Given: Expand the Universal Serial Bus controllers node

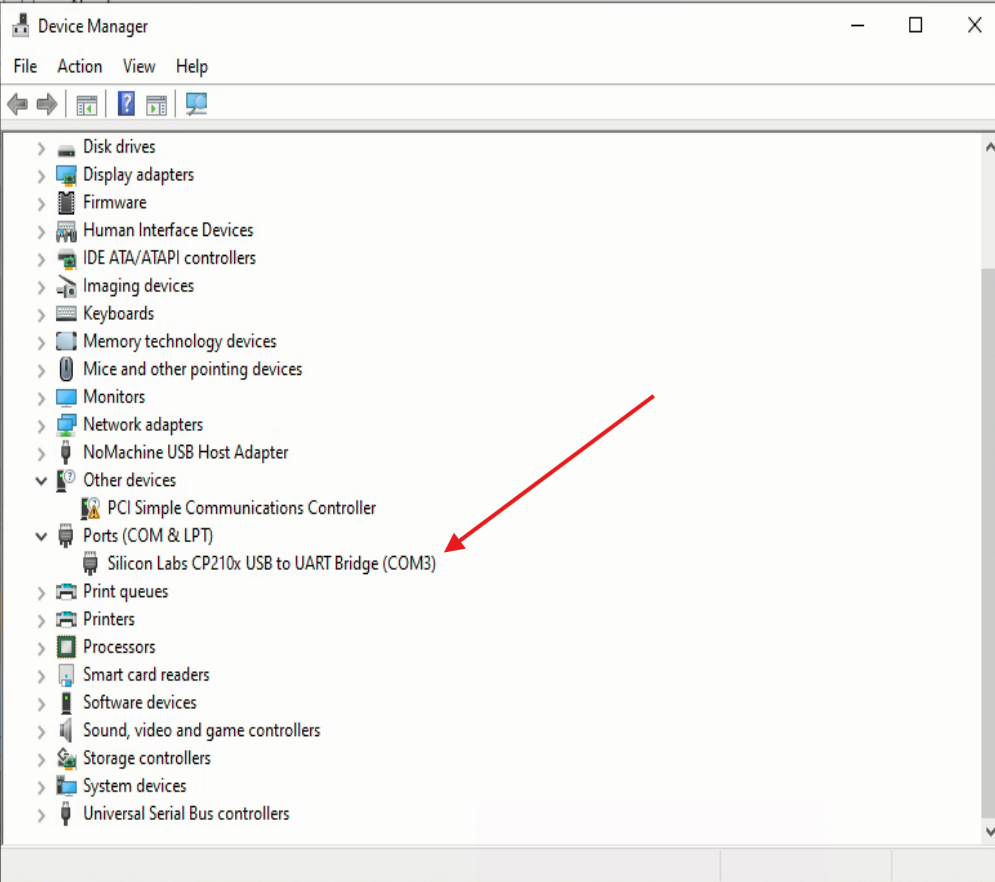Looking at the screenshot, I should click(x=41, y=815).
